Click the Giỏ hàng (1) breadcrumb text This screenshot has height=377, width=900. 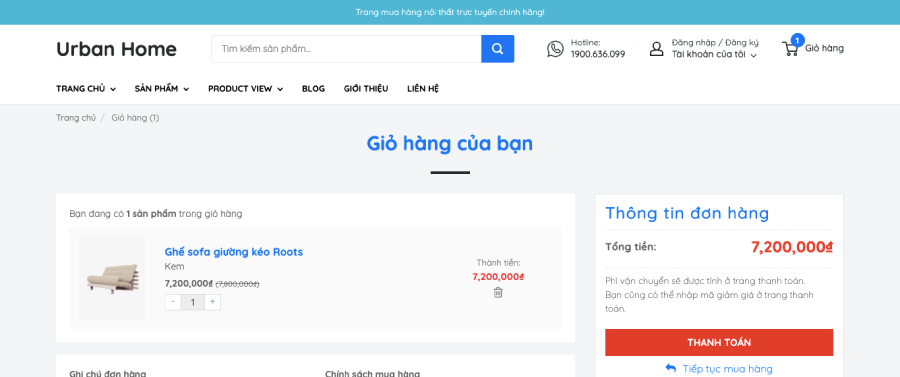[135, 118]
